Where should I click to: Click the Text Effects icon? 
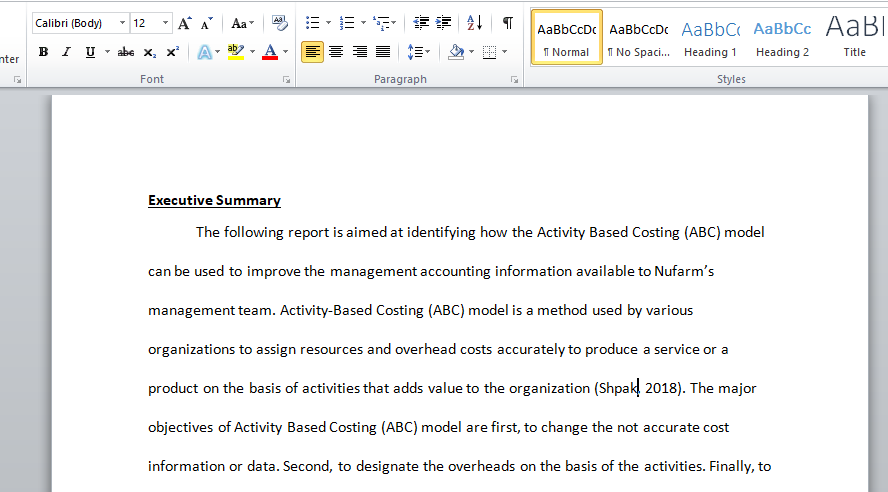tap(204, 52)
